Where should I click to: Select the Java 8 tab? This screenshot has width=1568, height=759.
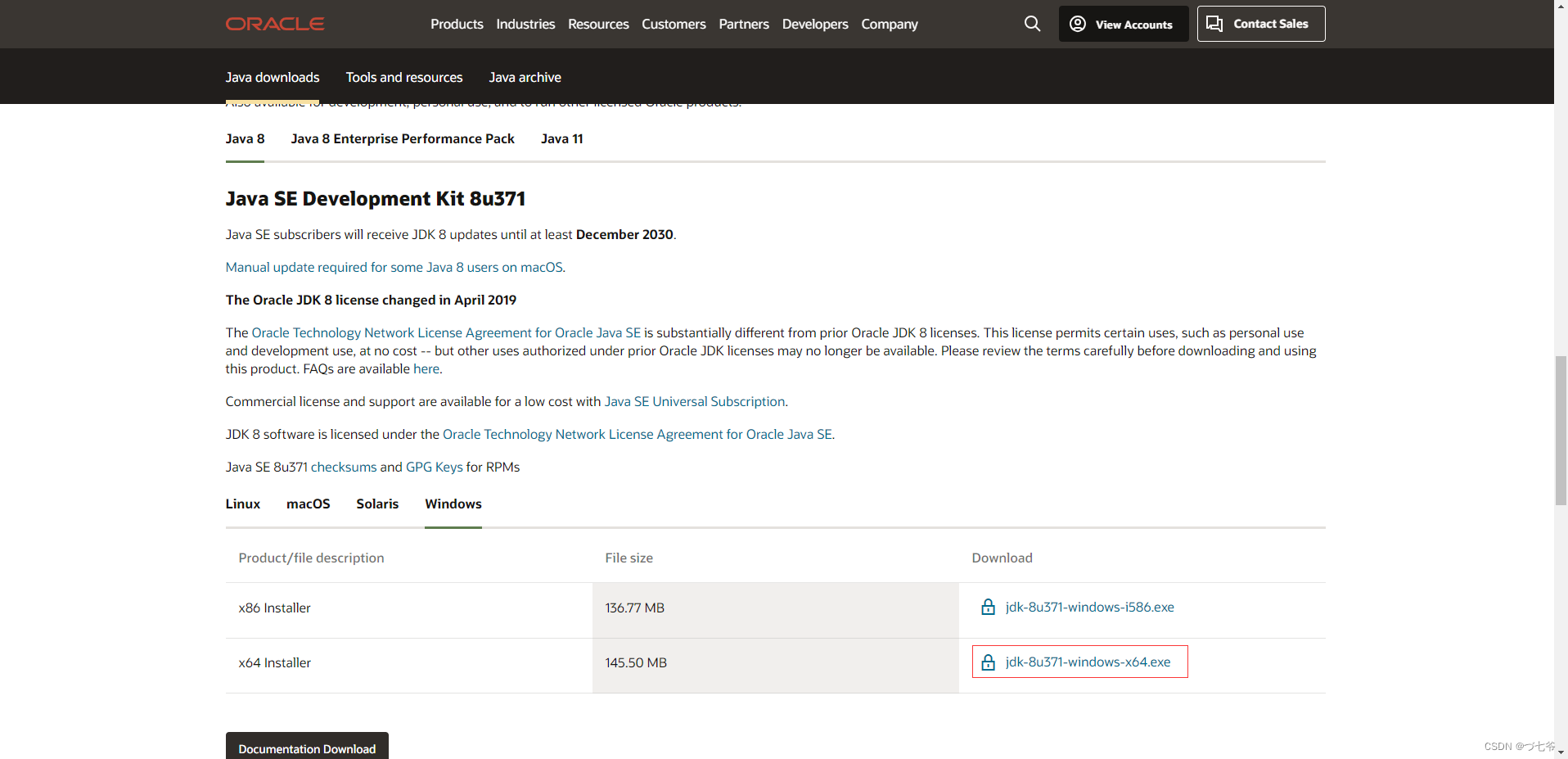(x=245, y=138)
